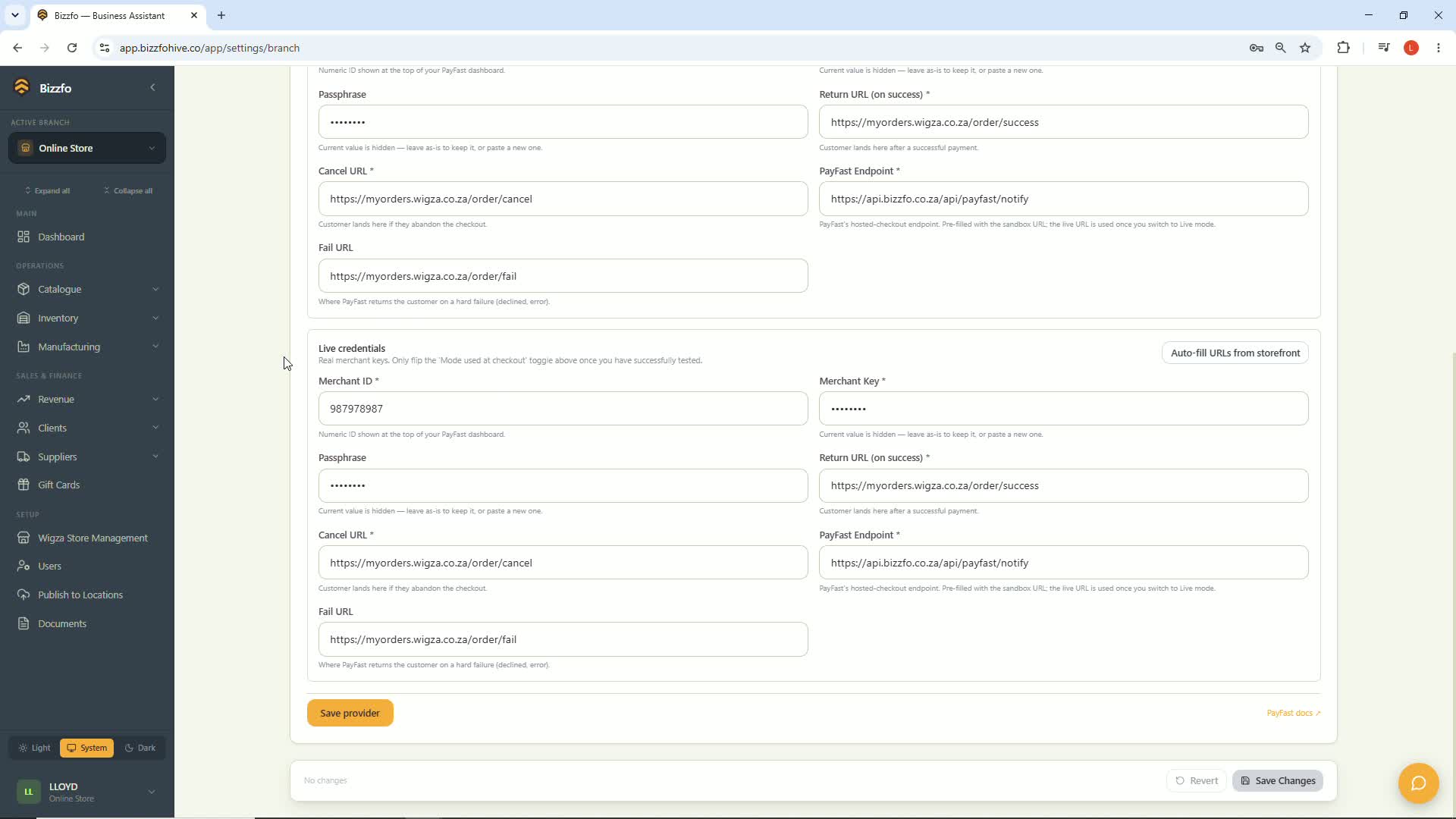This screenshot has width=1456, height=819.
Task: Open the PayFast docs link
Action: click(1294, 713)
